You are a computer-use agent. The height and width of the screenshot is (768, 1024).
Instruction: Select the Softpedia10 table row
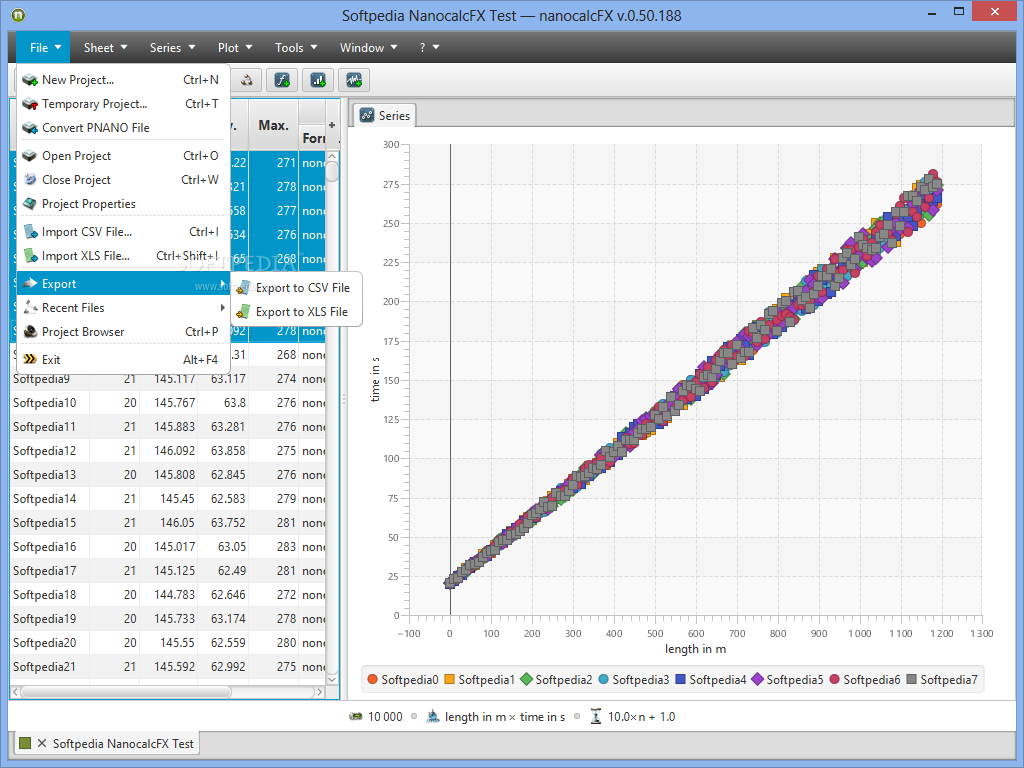168,403
